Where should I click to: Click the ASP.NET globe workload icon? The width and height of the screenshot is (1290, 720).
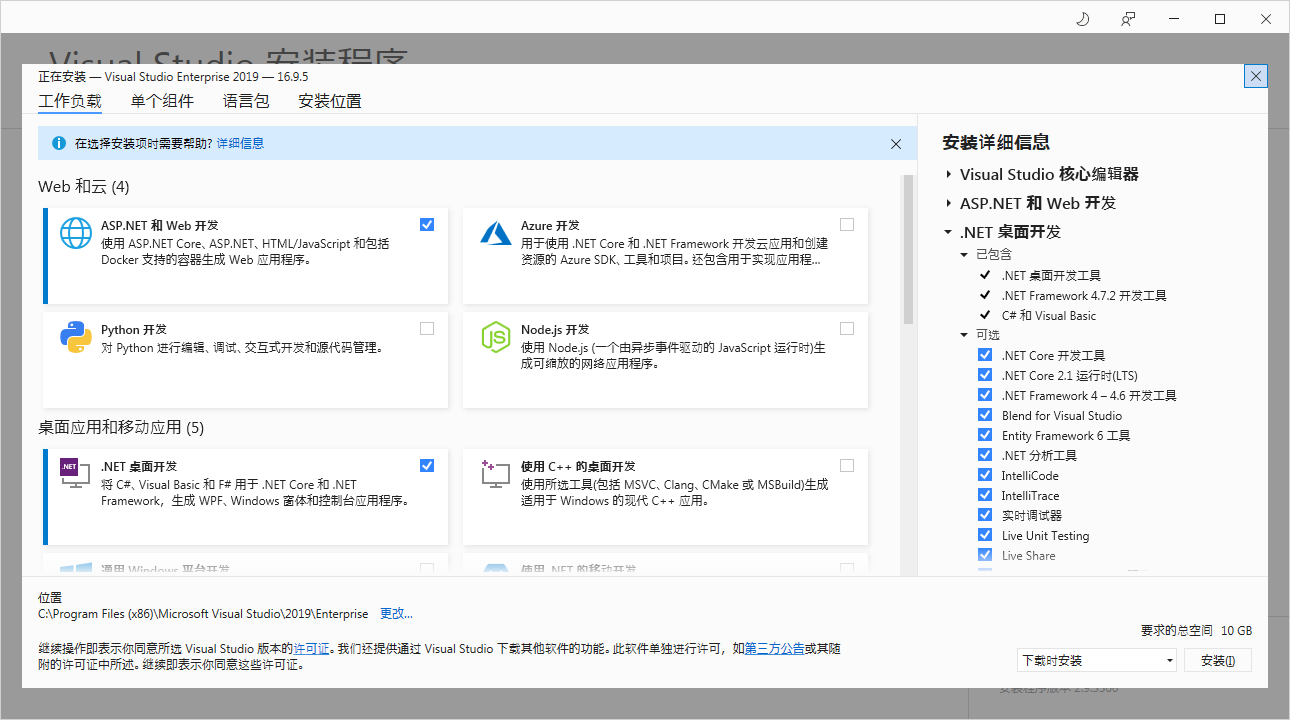tap(76, 233)
